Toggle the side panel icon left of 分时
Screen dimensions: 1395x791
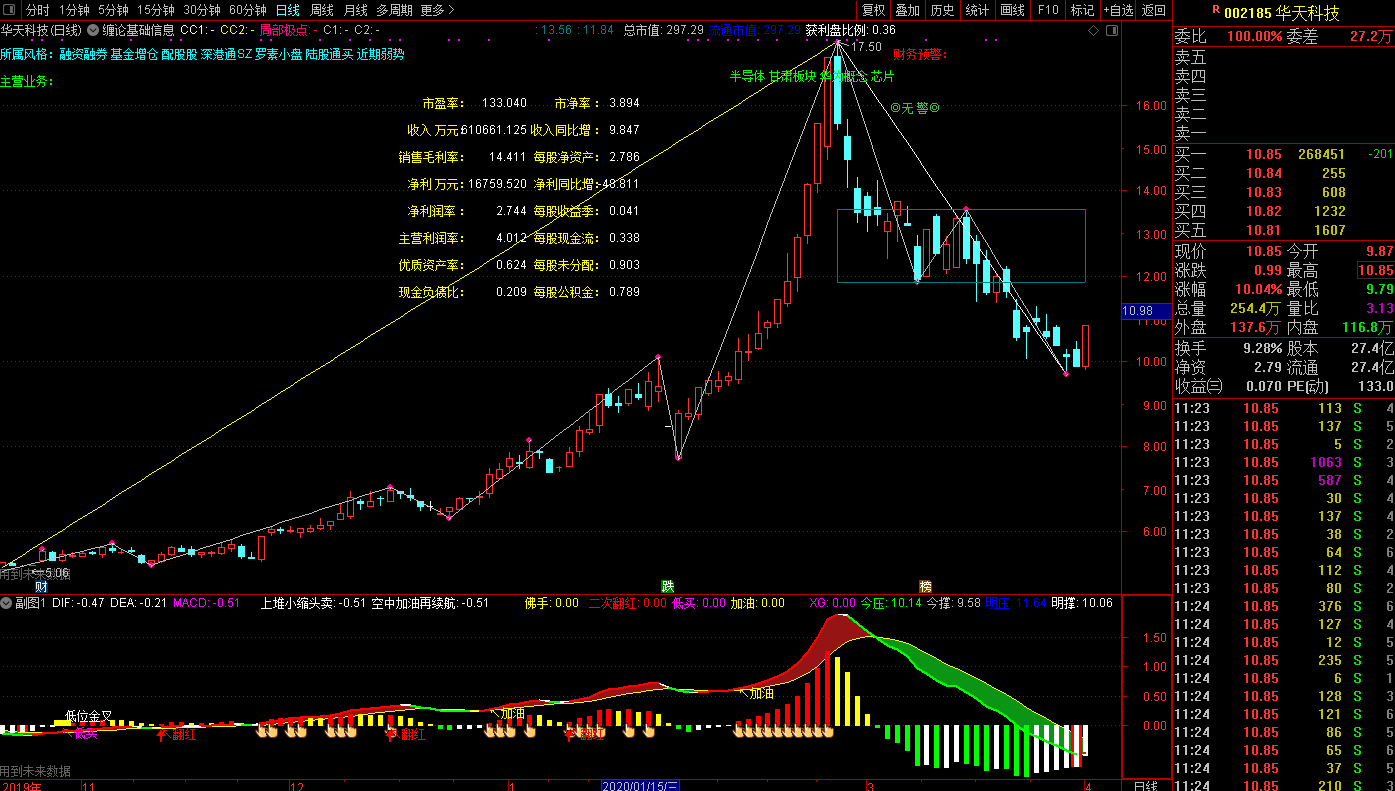coord(11,10)
